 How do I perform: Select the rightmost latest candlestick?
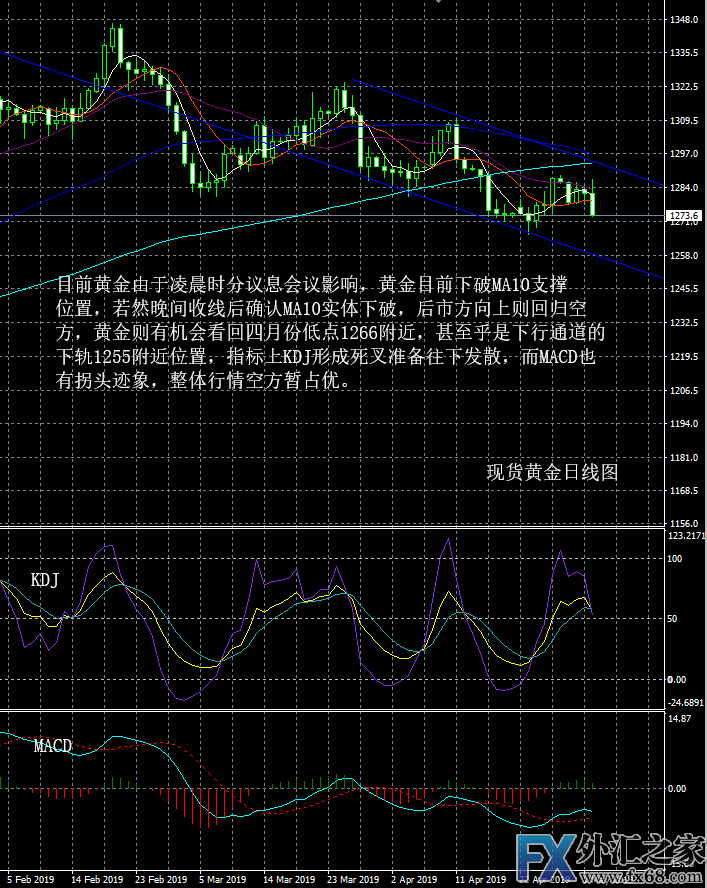pos(593,203)
